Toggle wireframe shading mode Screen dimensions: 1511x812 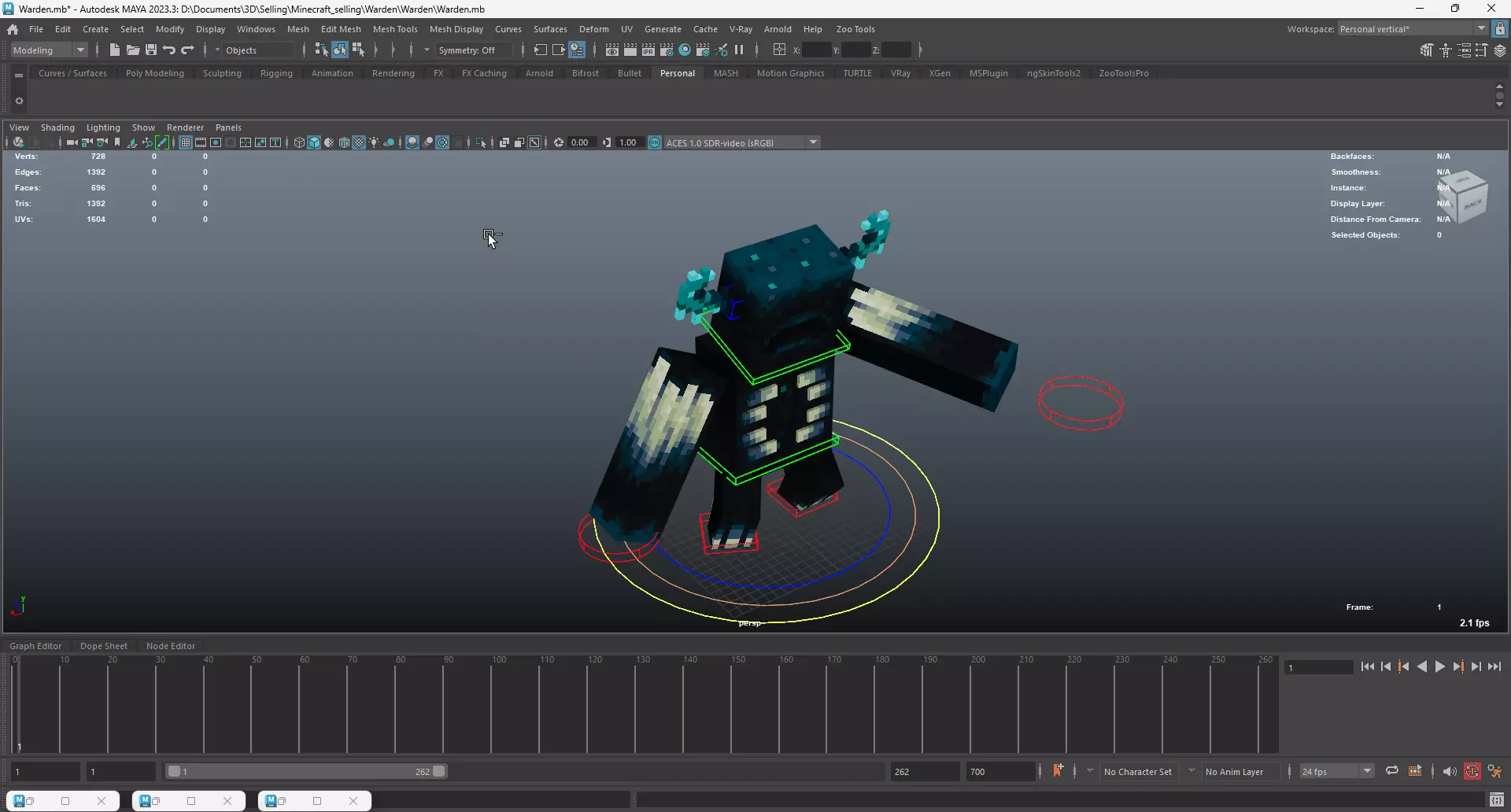click(299, 142)
